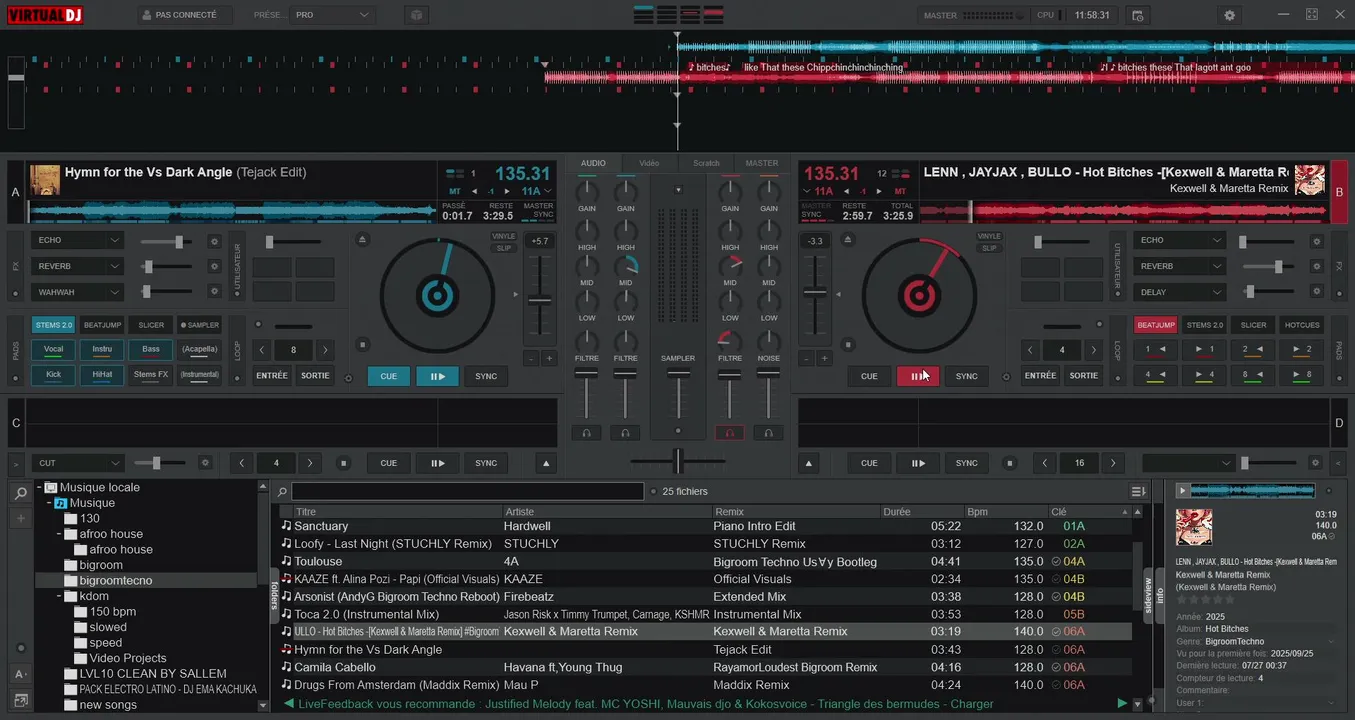Switch to the Vidéo mixer tab
Image resolution: width=1355 pixels, height=720 pixels.
tap(649, 163)
